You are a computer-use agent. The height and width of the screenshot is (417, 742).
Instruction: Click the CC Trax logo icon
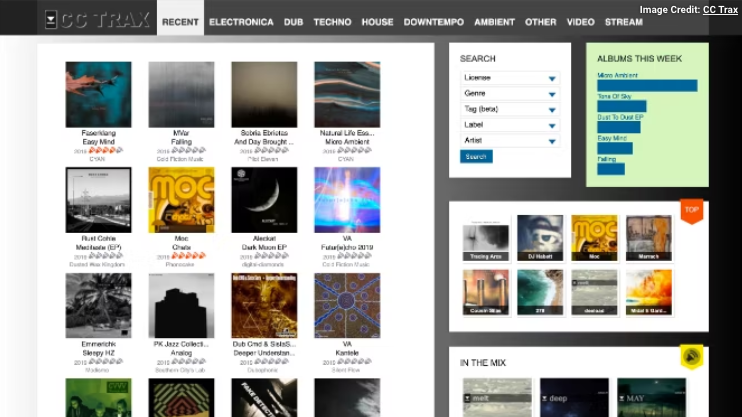click(51, 20)
